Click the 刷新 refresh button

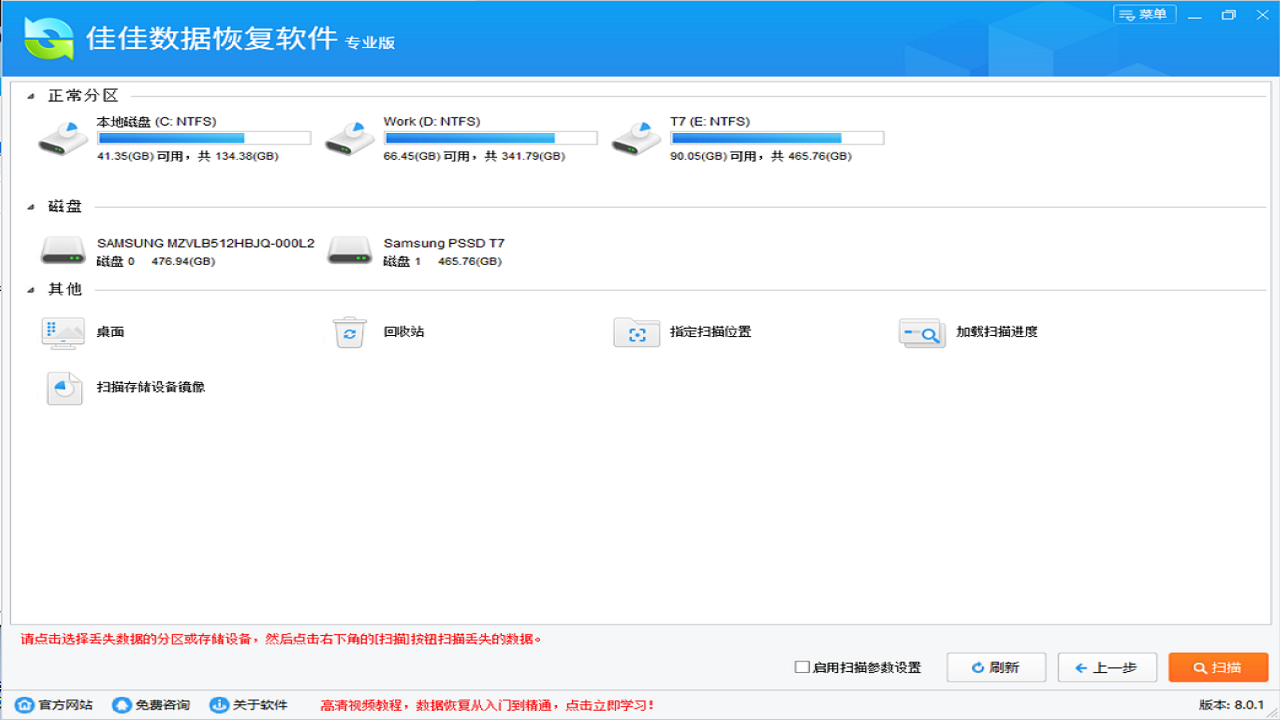[x=996, y=667]
